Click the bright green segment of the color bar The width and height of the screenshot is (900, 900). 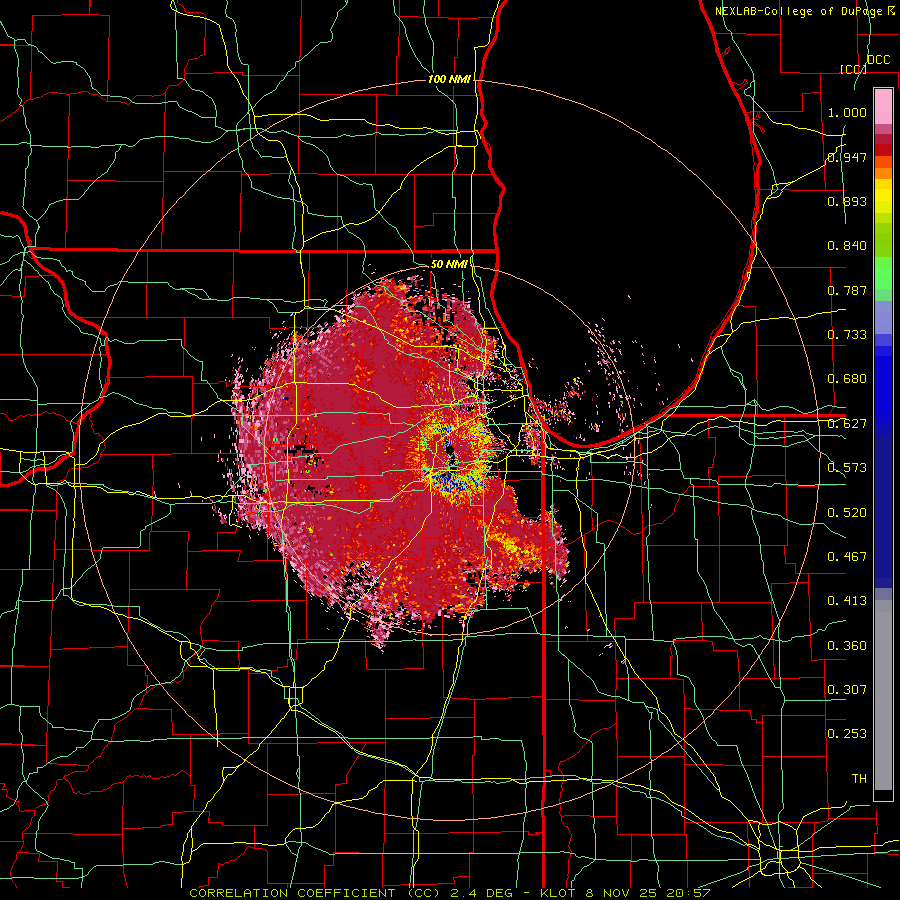[883, 273]
